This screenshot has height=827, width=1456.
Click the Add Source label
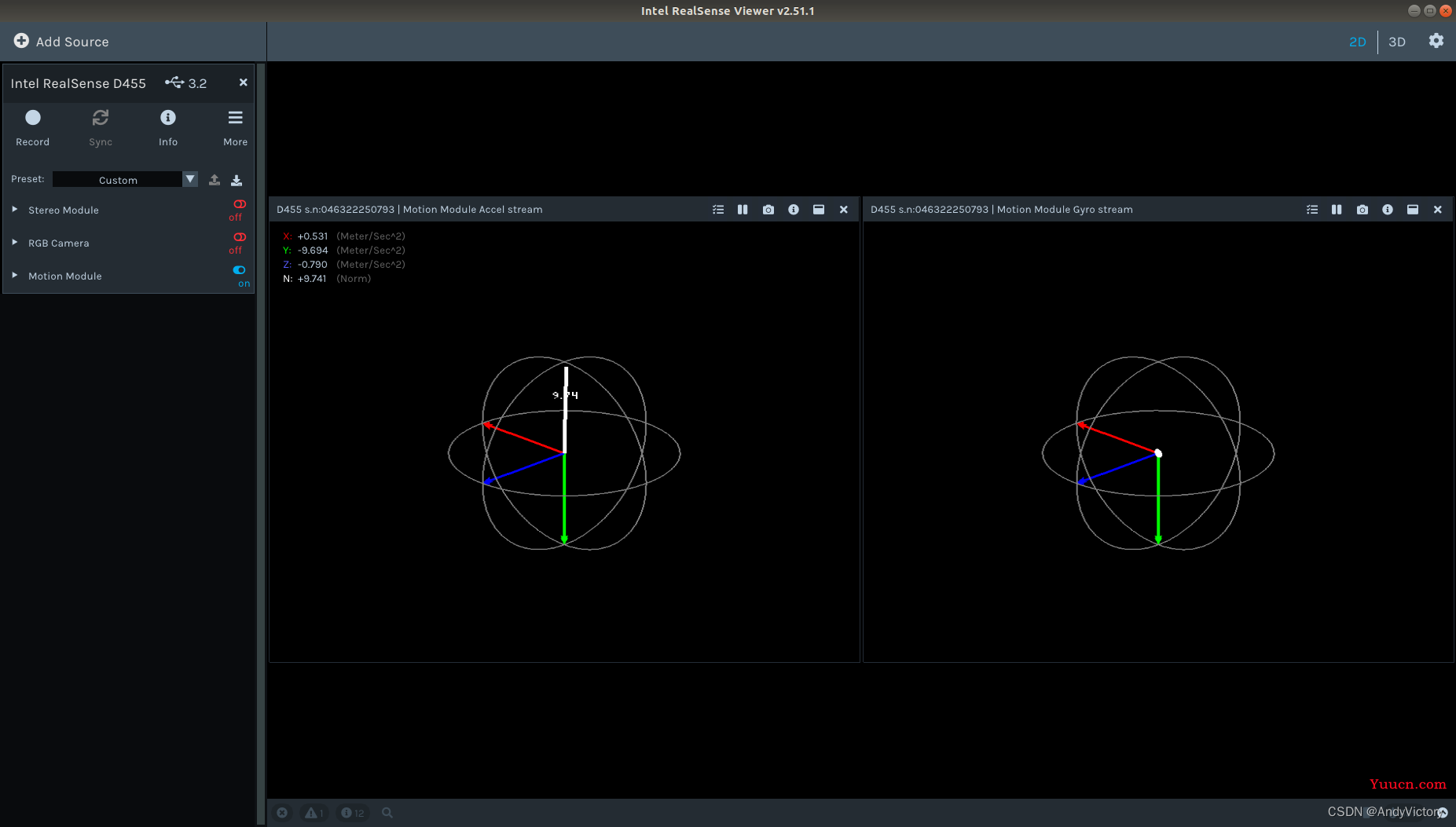tap(72, 42)
